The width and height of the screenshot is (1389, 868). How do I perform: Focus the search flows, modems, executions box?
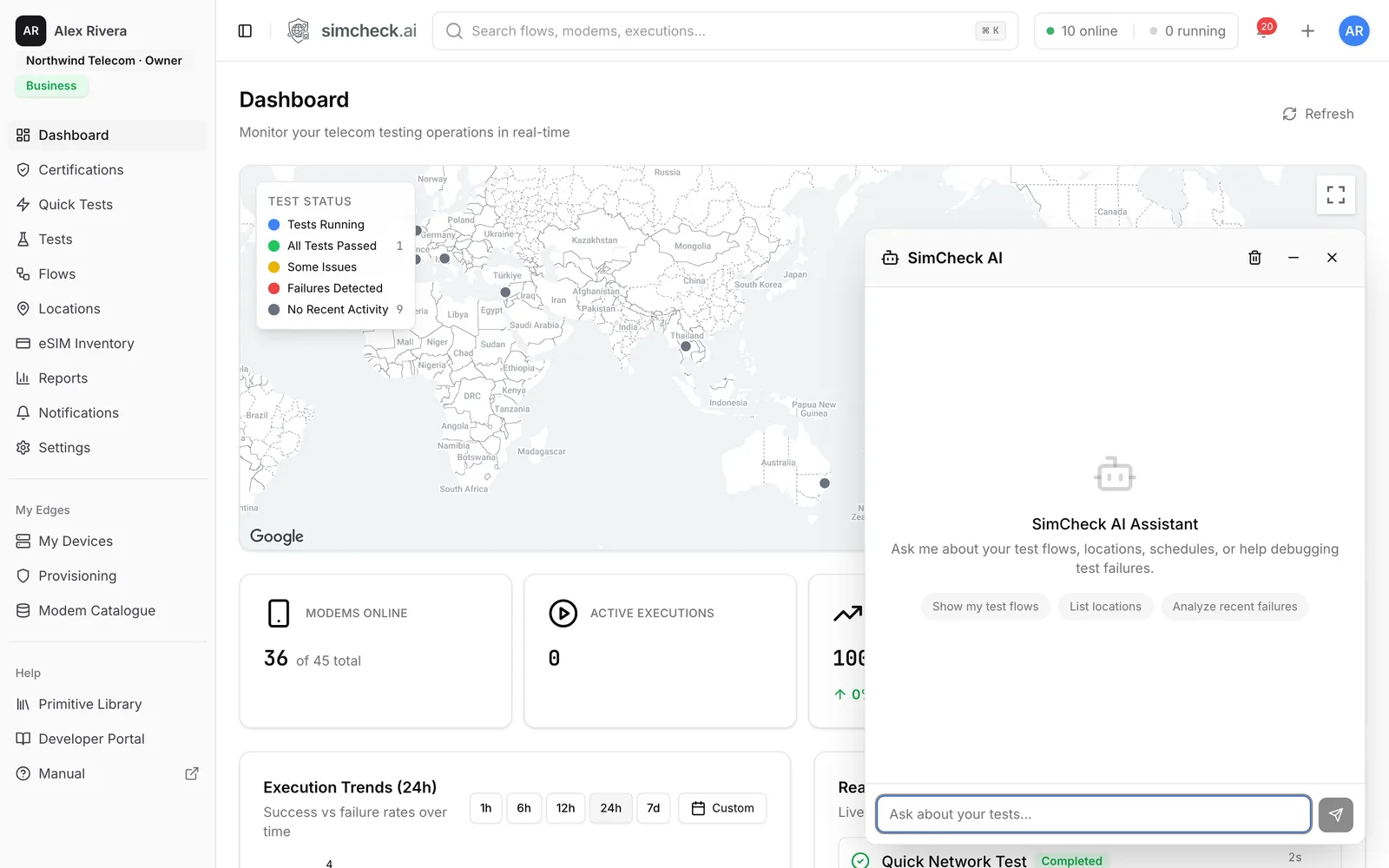[x=725, y=31]
